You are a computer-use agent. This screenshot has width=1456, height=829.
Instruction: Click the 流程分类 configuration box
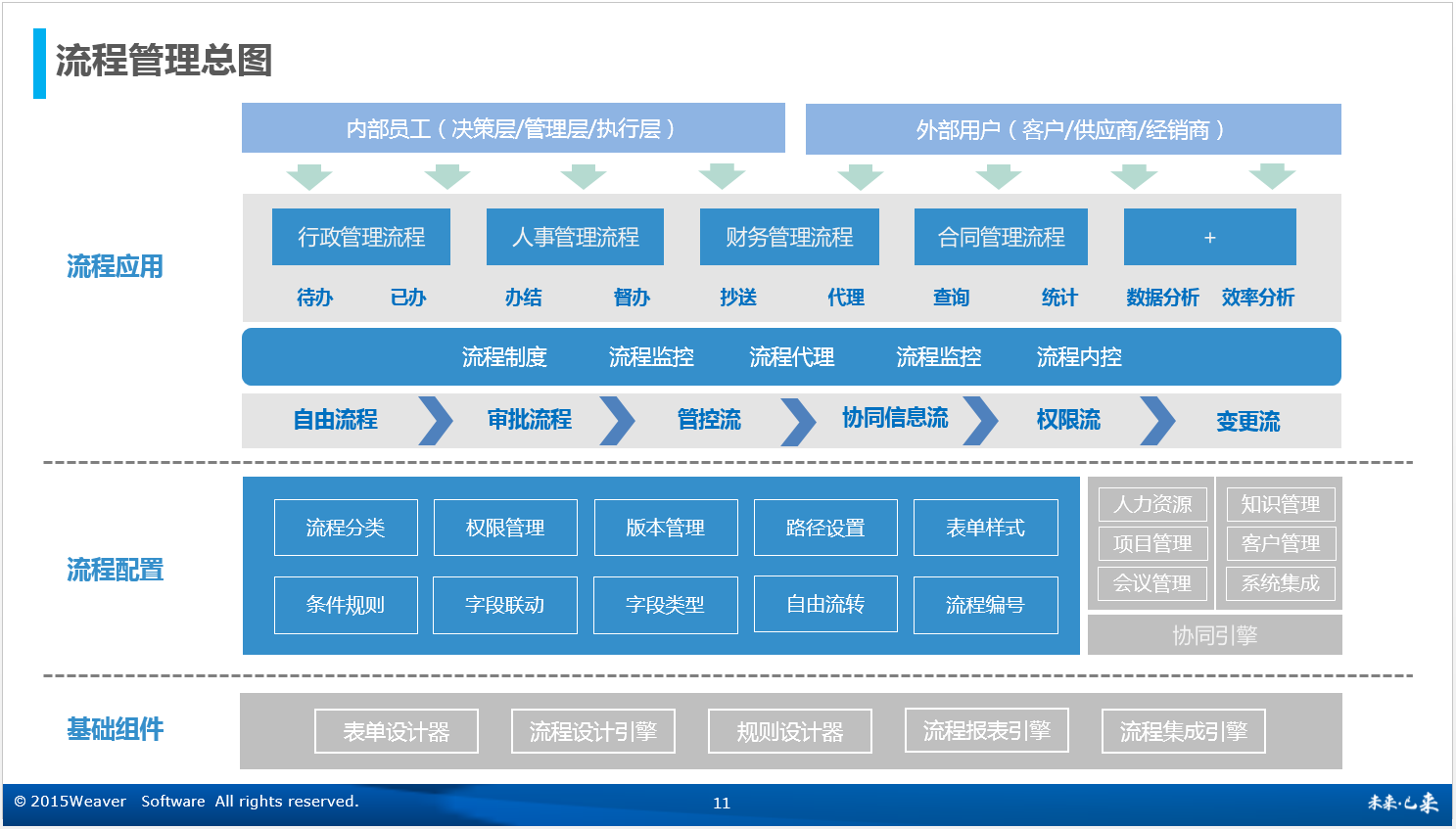[346, 528]
